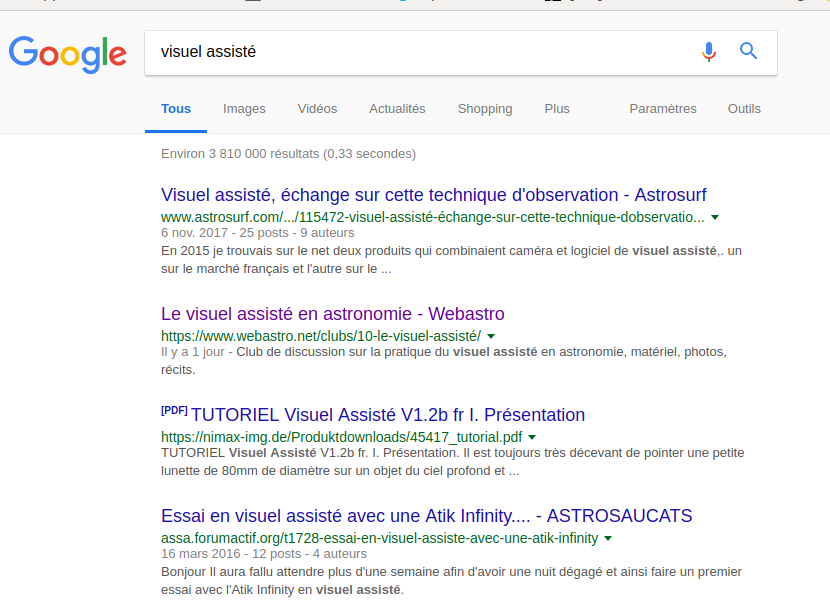The height and width of the screenshot is (600, 830).
Task: Open TUTORIEL Visuel Assisté V1.2b PDF result
Action: click(x=387, y=415)
